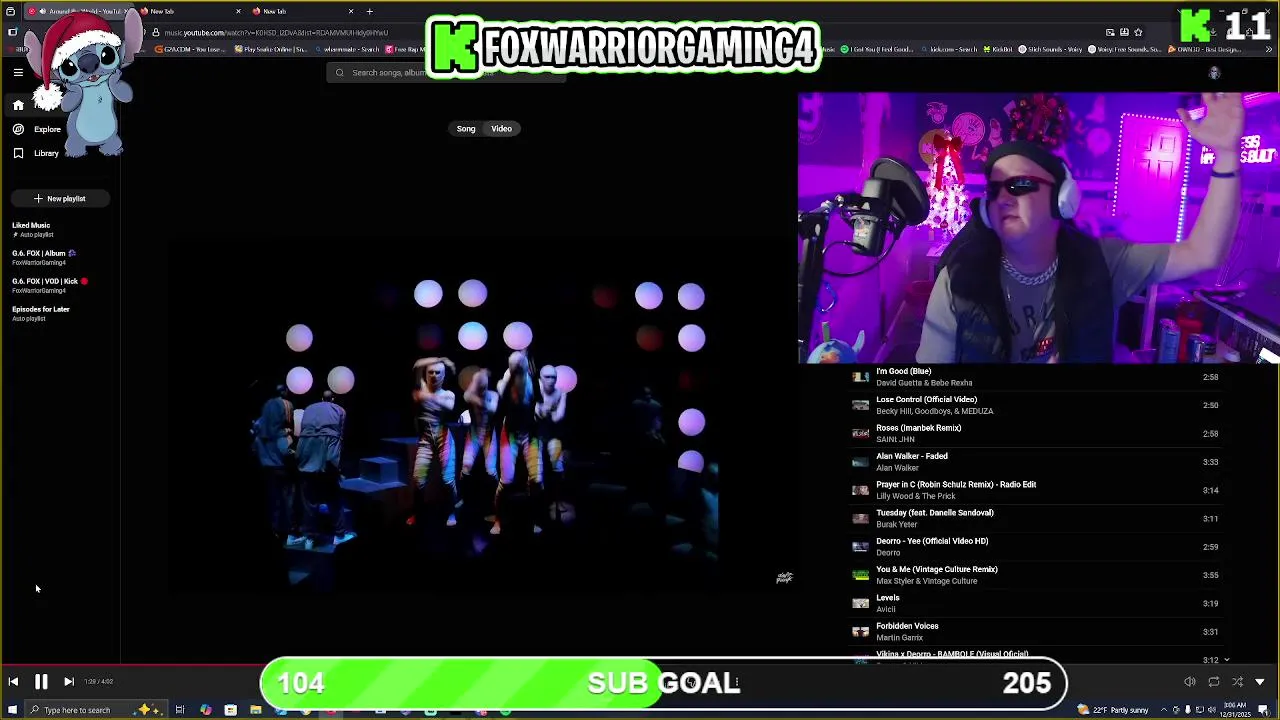The image size is (1280, 720).
Task: Create a New playlist
Action: click(59, 198)
